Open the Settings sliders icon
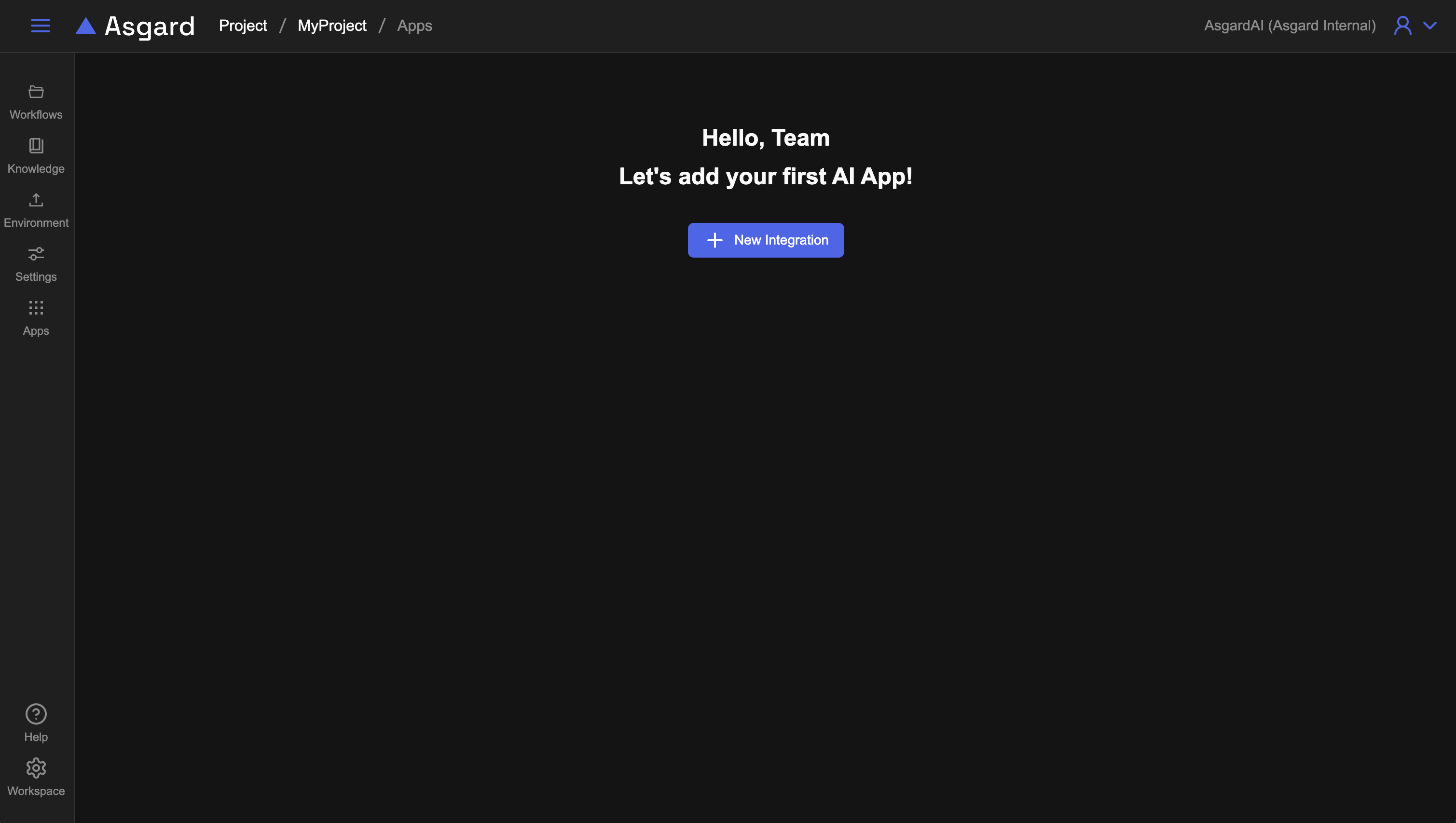This screenshot has height=823, width=1456. pyautogui.click(x=36, y=254)
